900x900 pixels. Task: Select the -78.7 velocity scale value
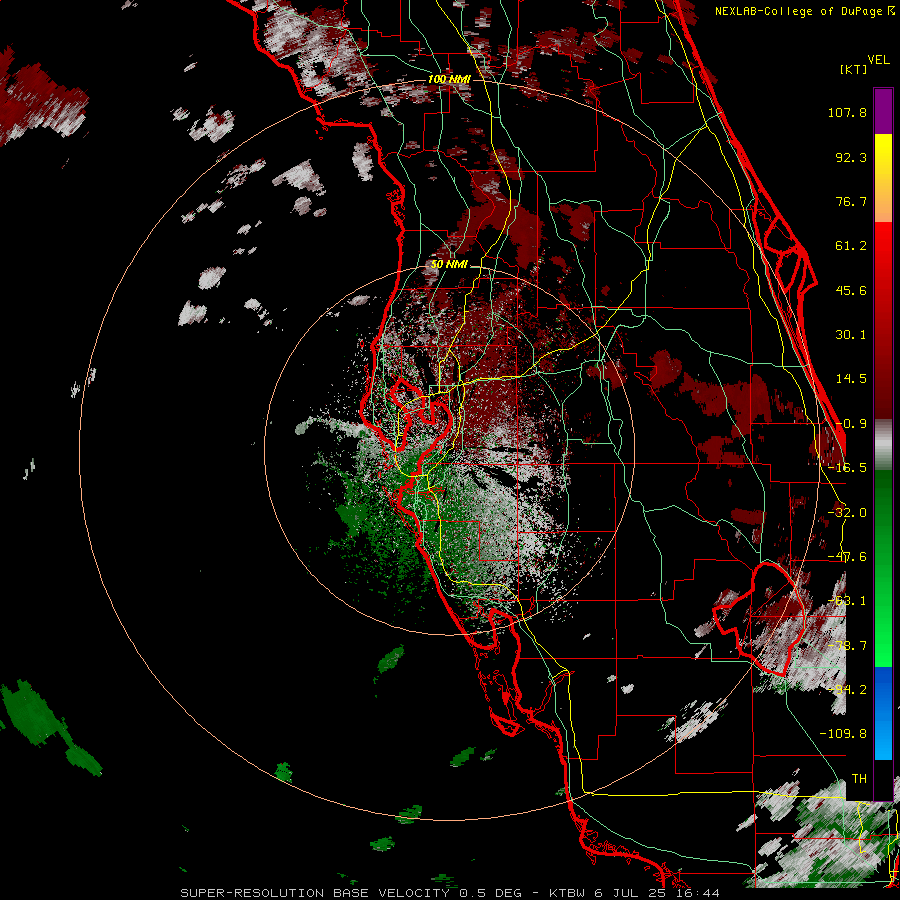point(847,646)
